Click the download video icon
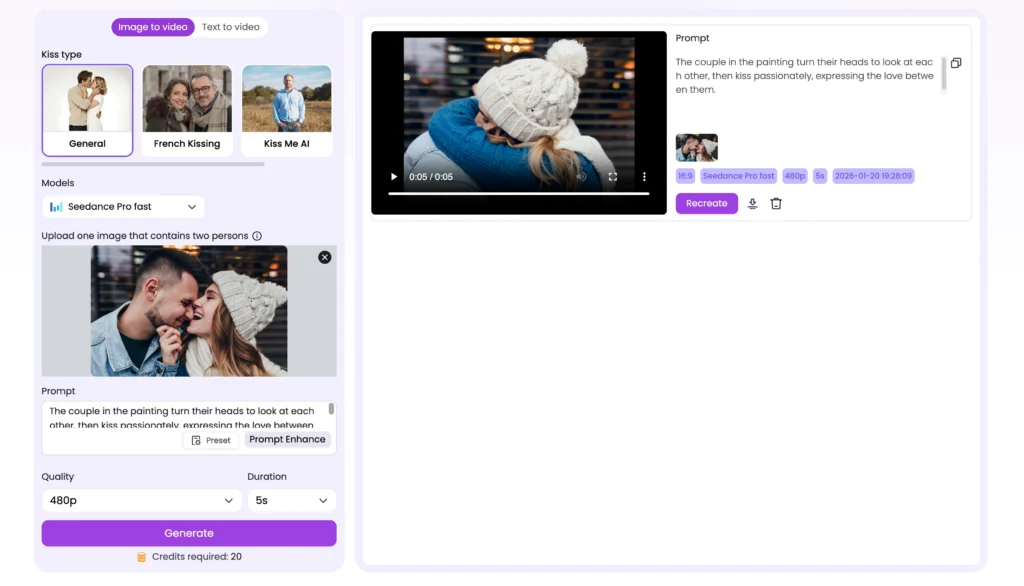 click(x=751, y=203)
